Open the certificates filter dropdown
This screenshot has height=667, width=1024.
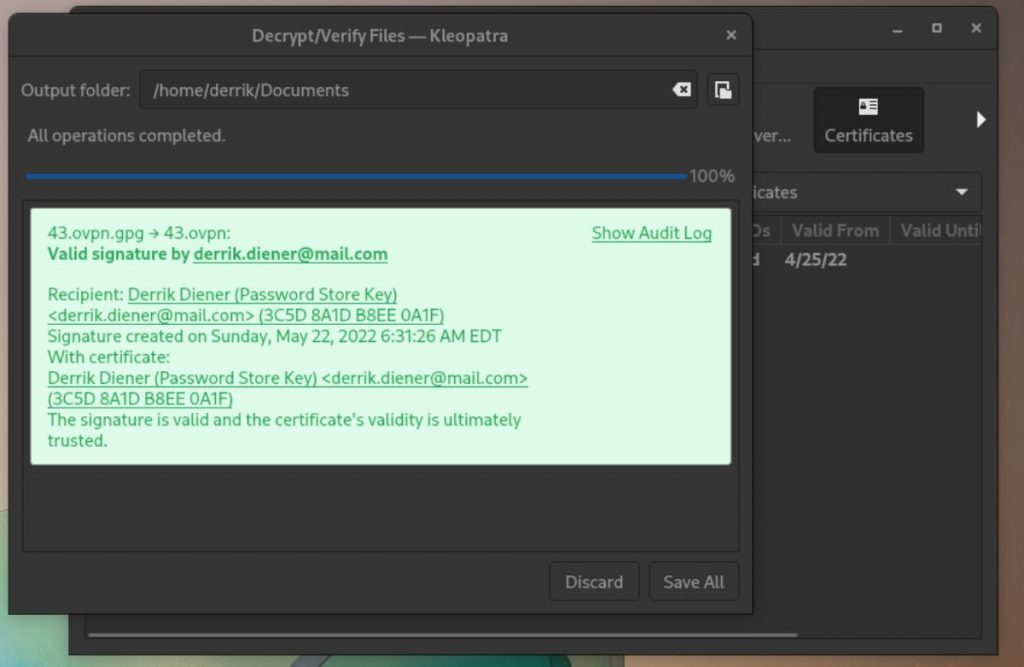coord(880,191)
